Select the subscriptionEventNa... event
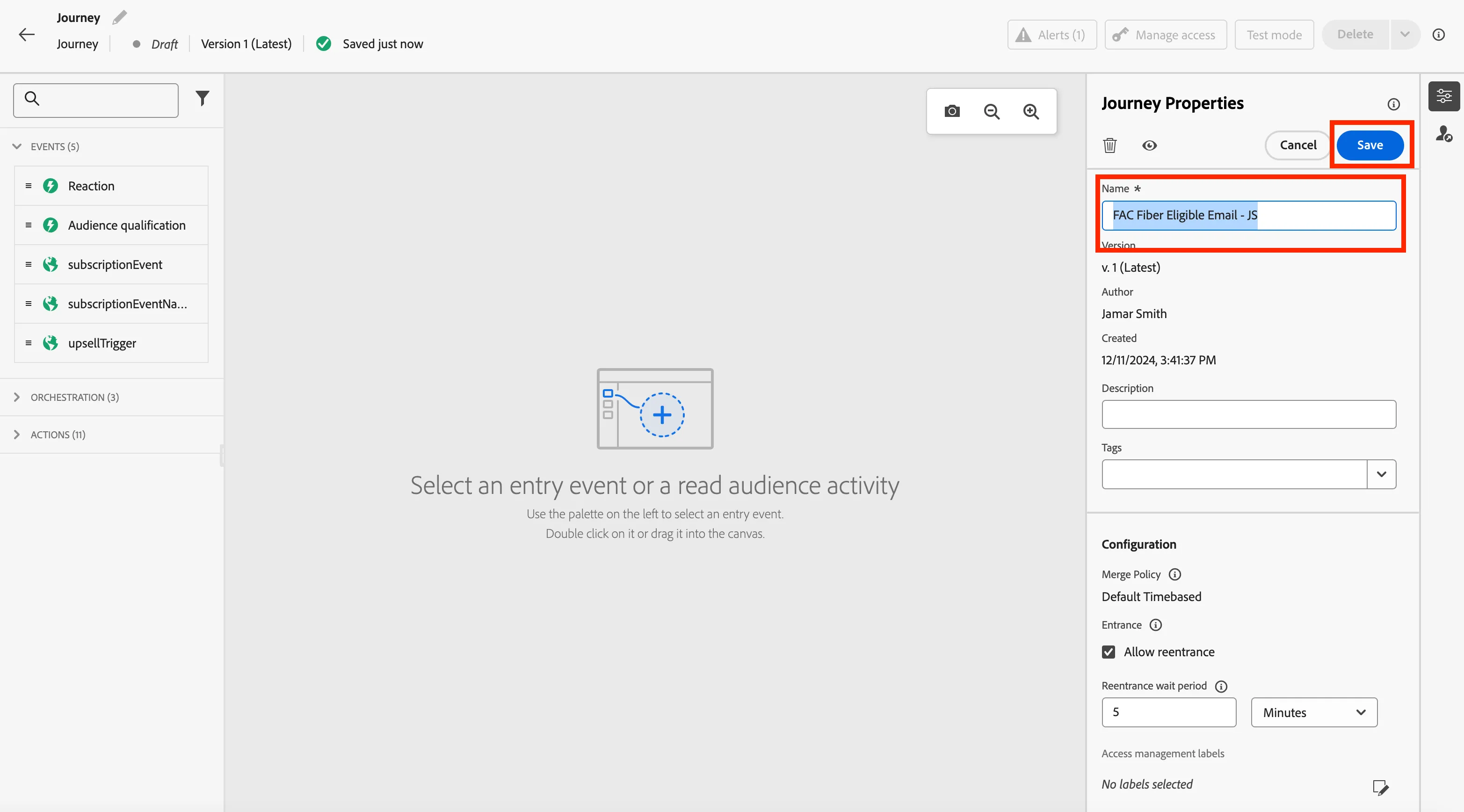The width and height of the screenshot is (1464, 812). (111, 304)
